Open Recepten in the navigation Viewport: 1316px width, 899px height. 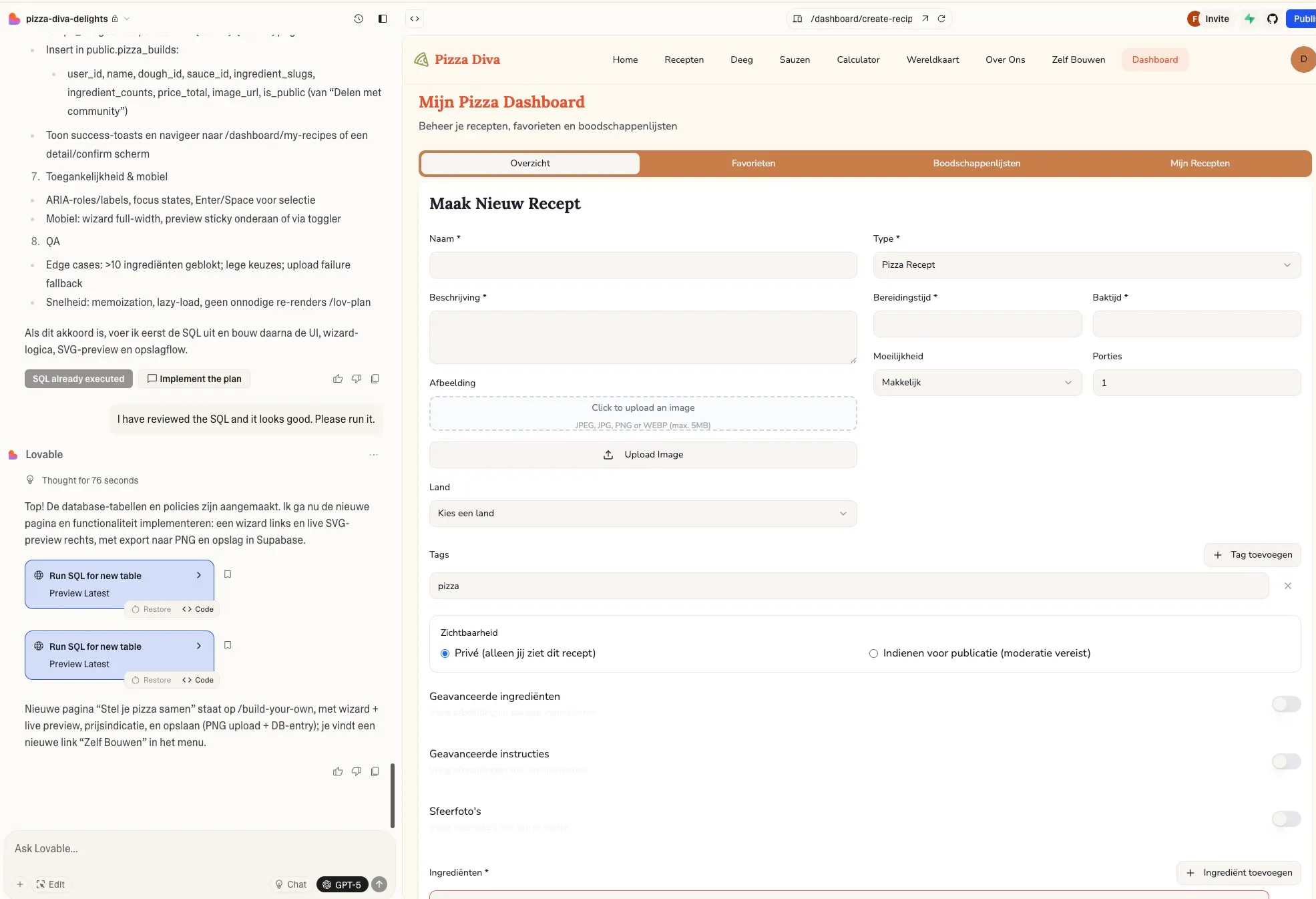tap(684, 59)
